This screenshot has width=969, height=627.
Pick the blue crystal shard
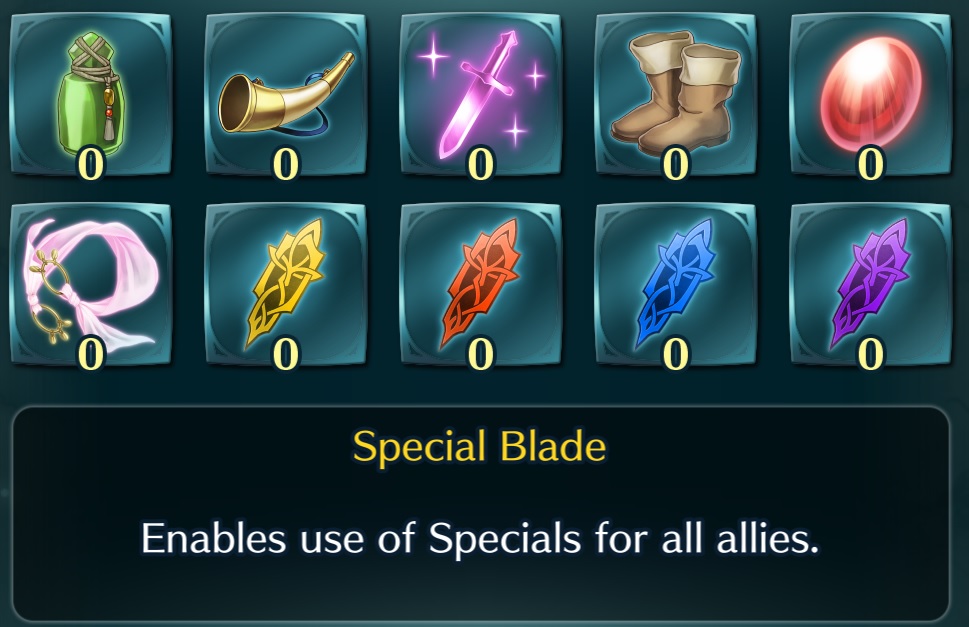(675, 284)
